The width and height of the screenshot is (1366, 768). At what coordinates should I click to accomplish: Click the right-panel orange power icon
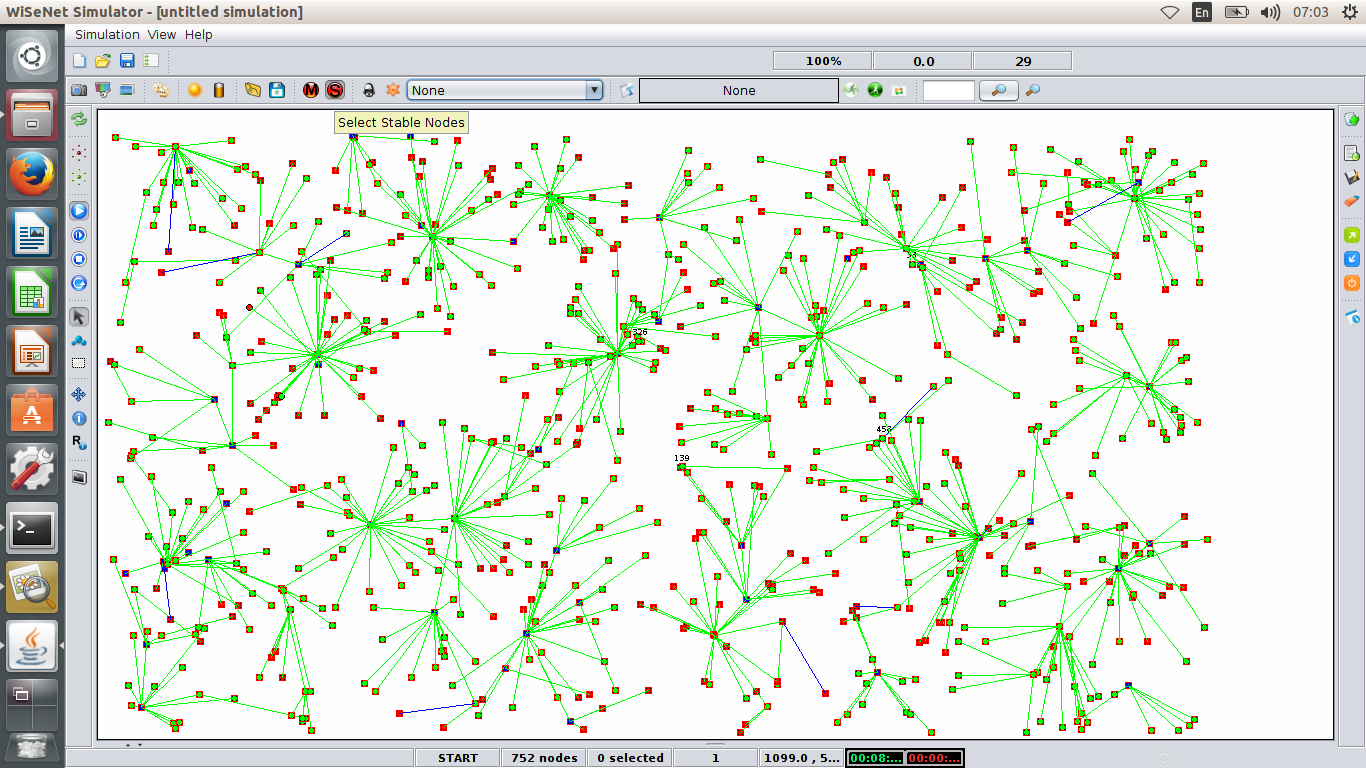tap(1352, 283)
